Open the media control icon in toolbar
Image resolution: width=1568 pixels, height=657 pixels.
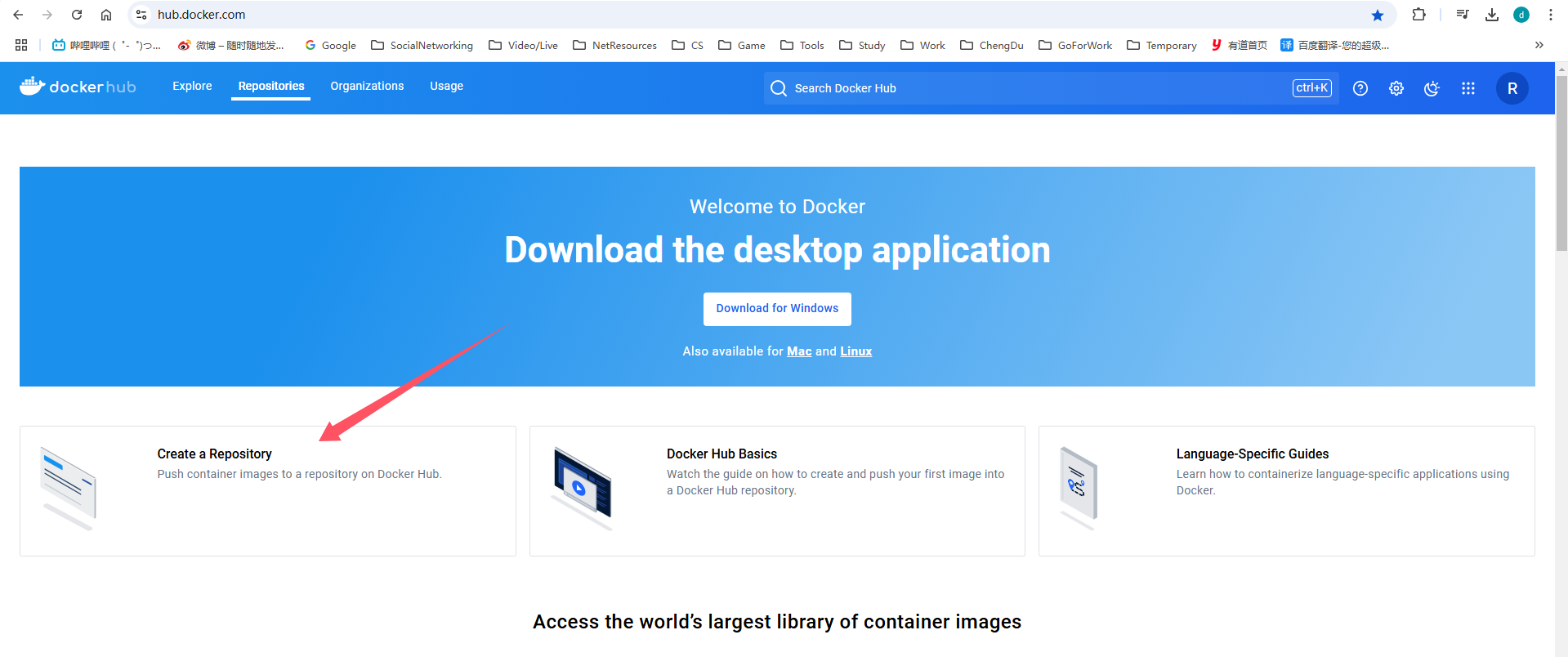(1463, 15)
